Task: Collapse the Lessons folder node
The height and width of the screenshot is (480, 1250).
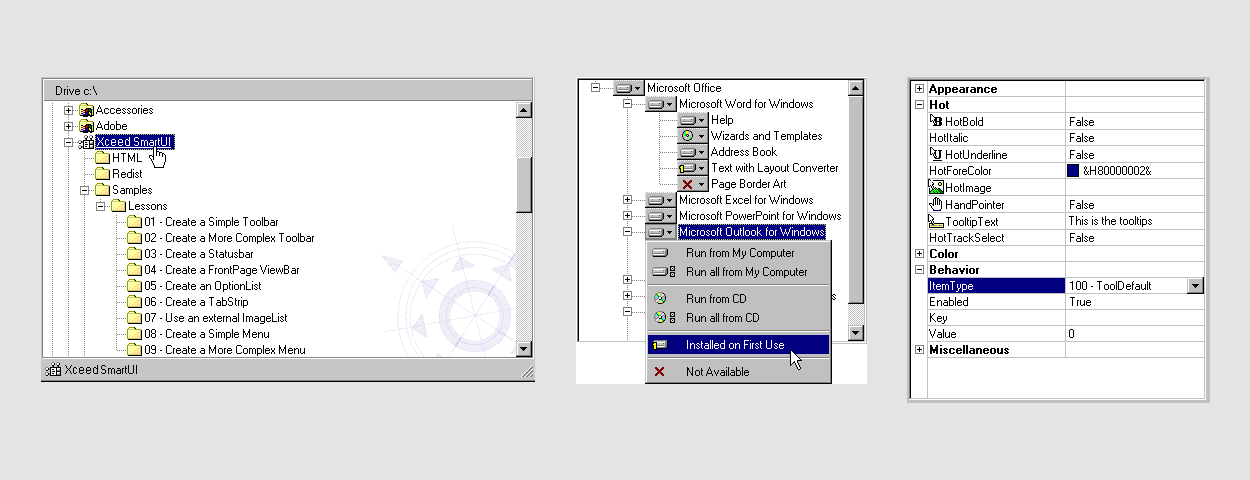Action: pyautogui.click(x=101, y=206)
